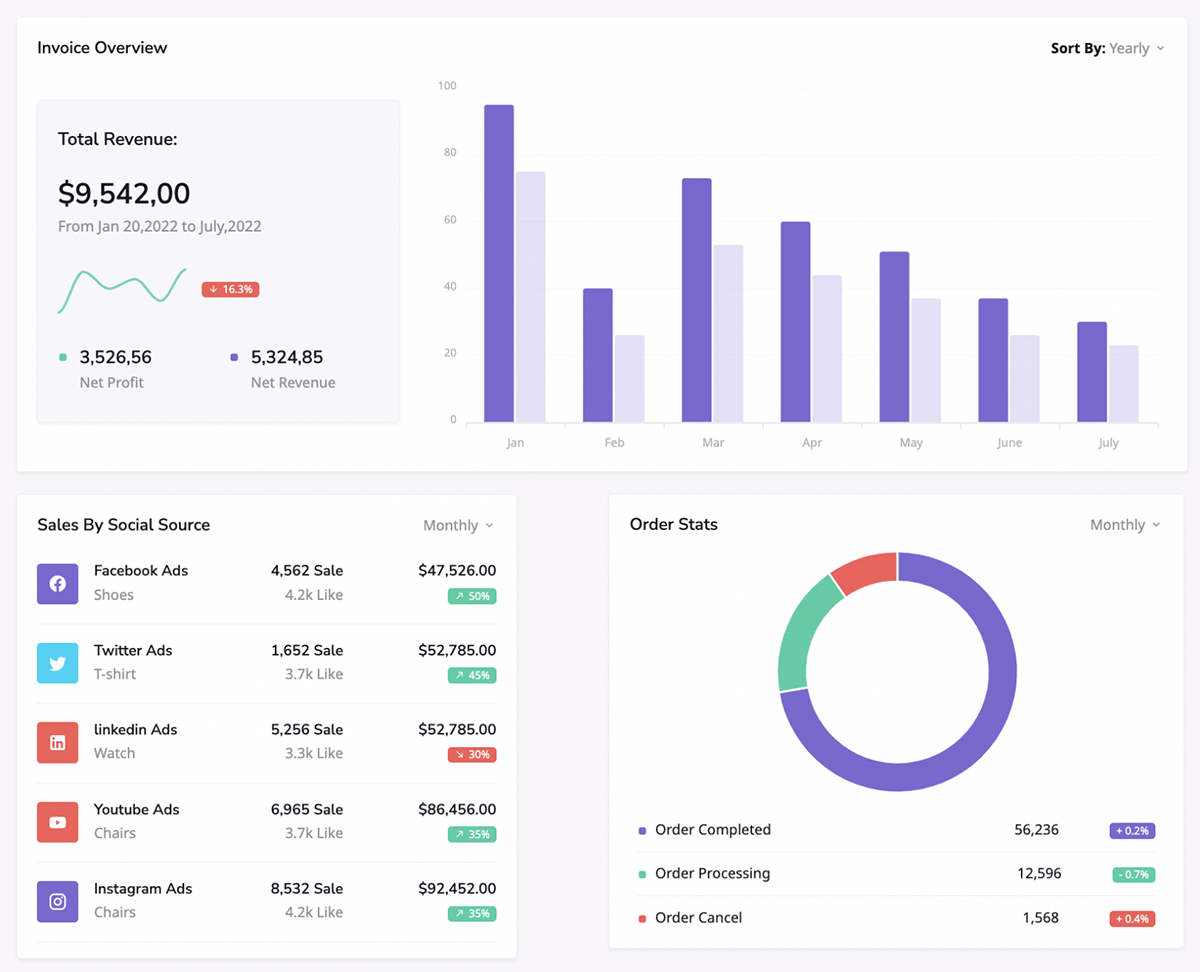The width and height of the screenshot is (1200, 972).
Task: Click the green Net Profit legend dot
Action: [63, 357]
